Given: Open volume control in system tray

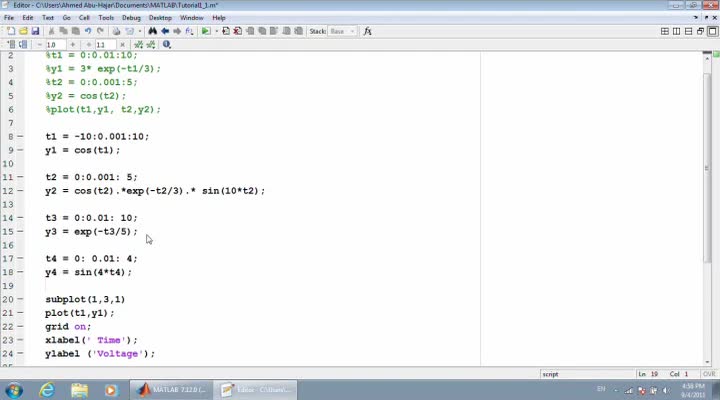Looking at the screenshot, I should click(x=666, y=391).
